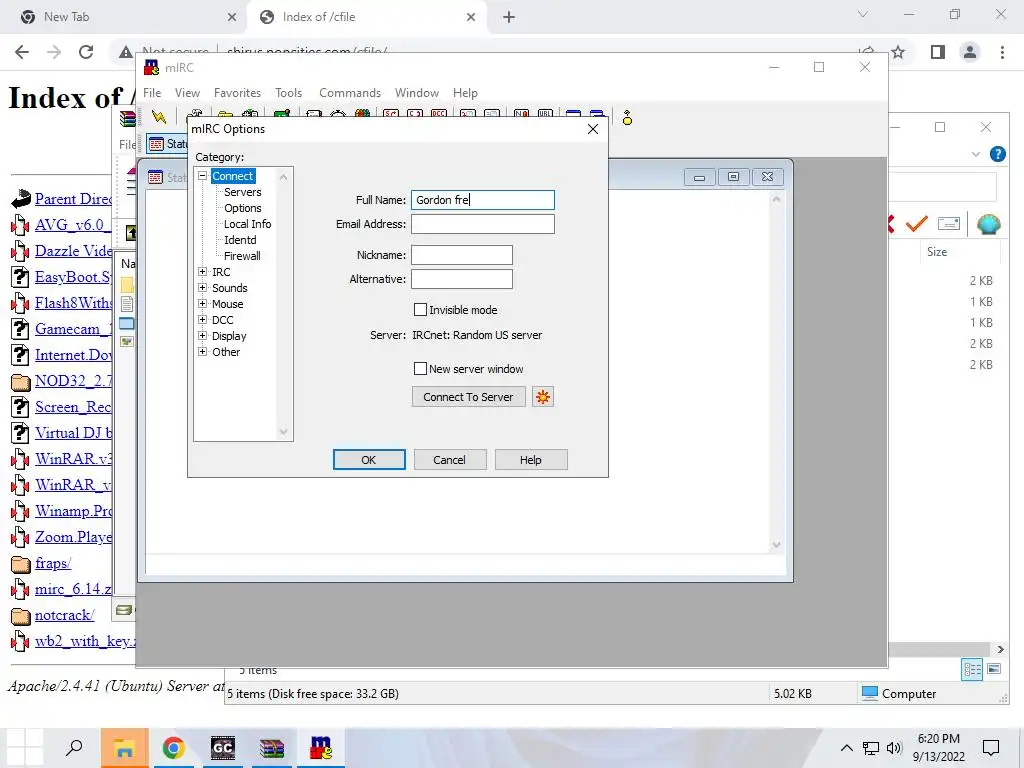Image resolution: width=1024 pixels, height=768 pixels.
Task: Click the Connect To Server button
Action: coord(468,397)
